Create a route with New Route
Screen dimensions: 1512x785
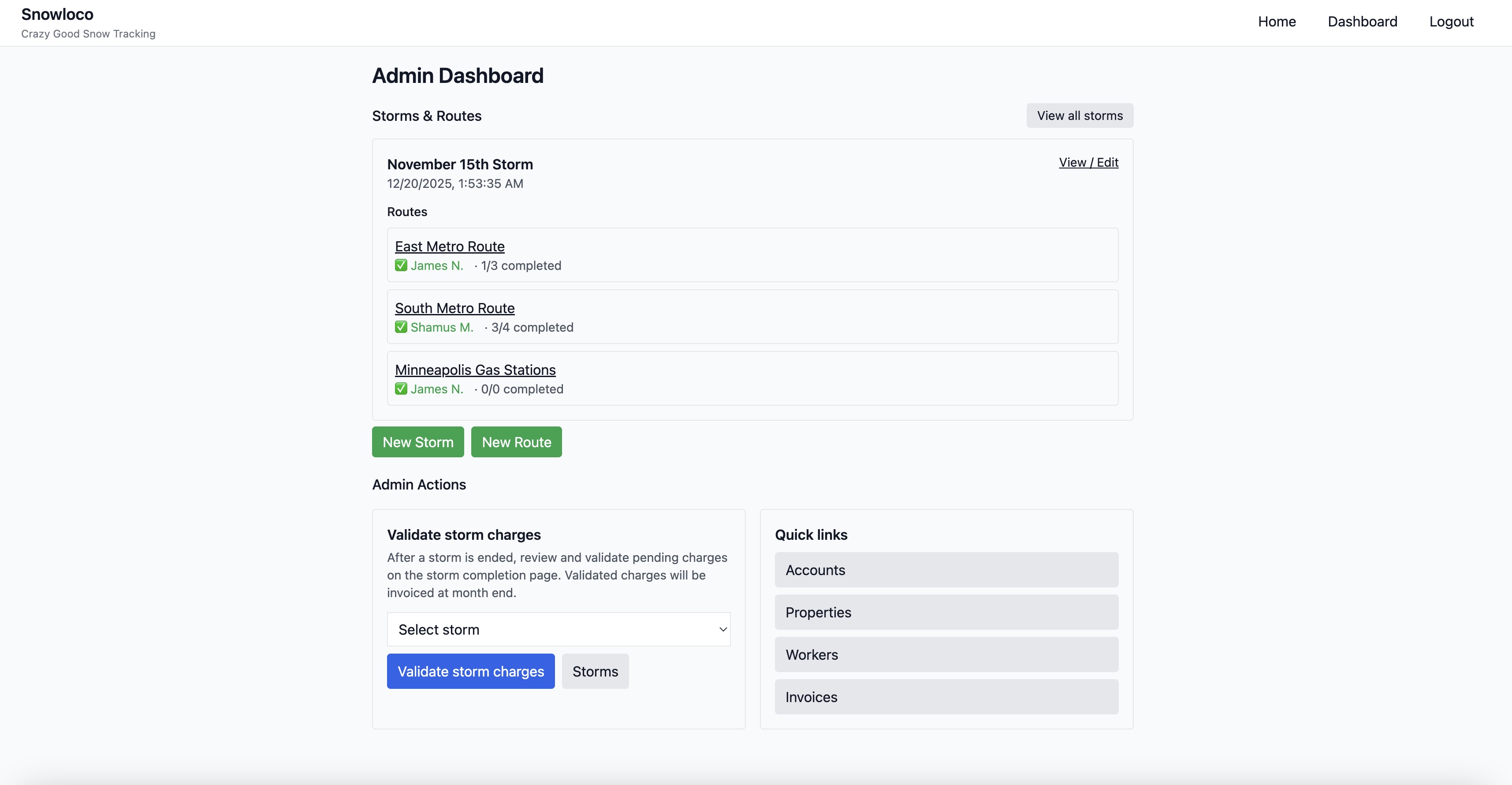(x=516, y=441)
